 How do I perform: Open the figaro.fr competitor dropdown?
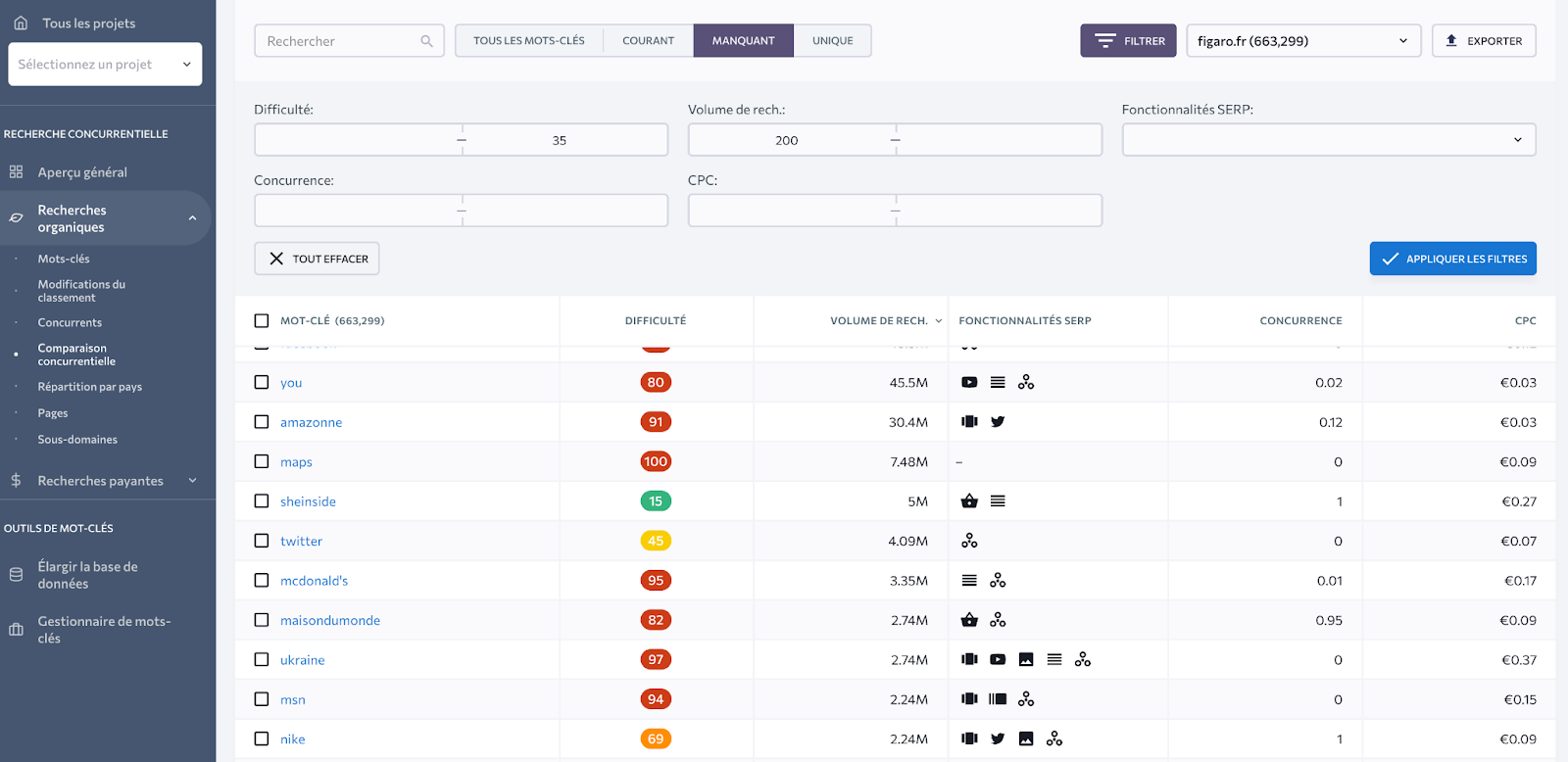1302,41
